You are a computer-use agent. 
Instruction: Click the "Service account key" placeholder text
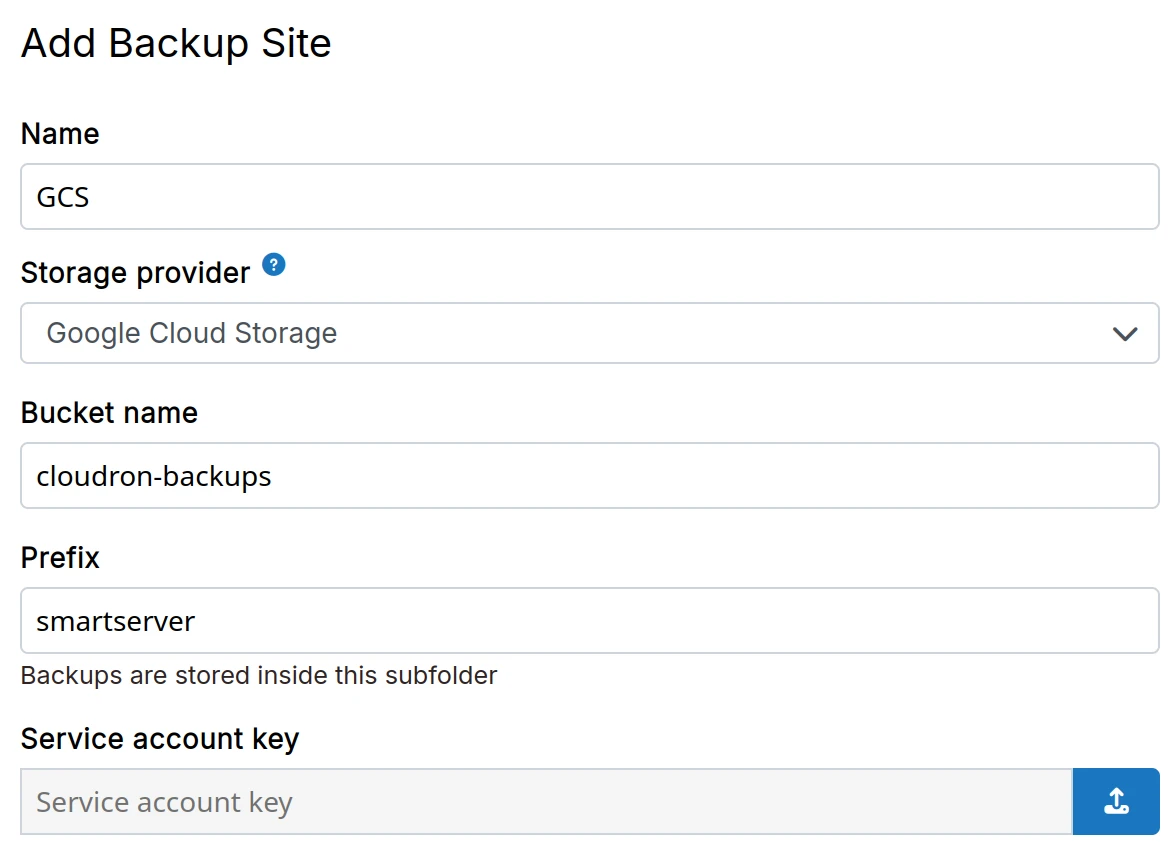click(x=164, y=802)
